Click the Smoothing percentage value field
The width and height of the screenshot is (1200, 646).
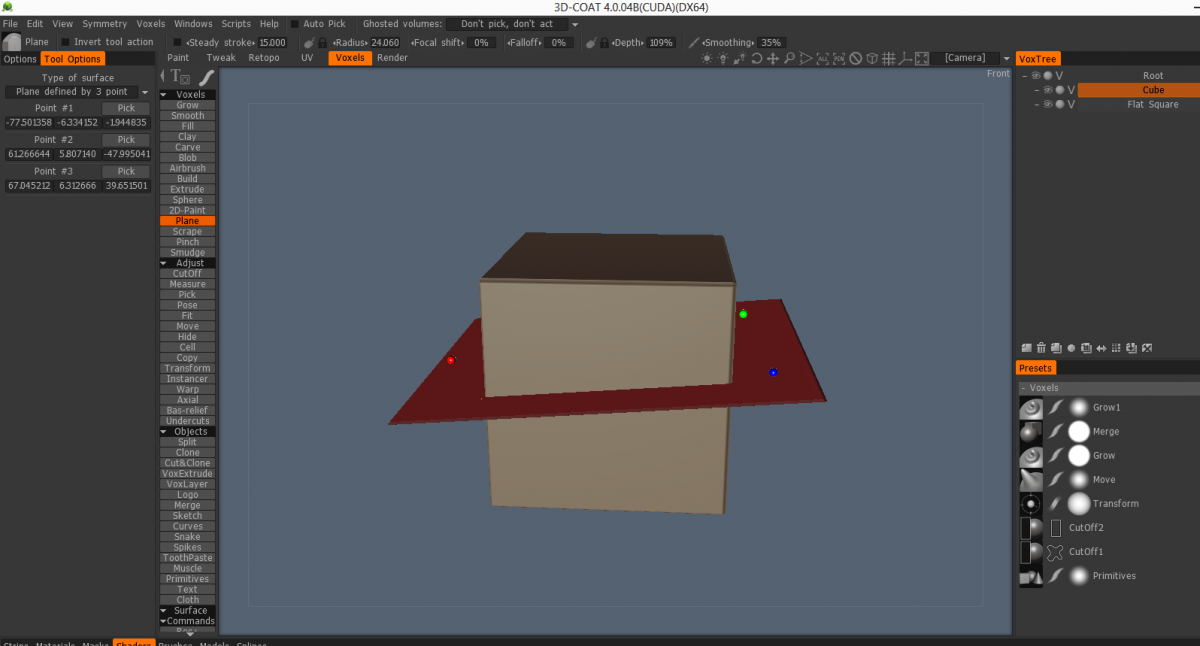point(771,43)
